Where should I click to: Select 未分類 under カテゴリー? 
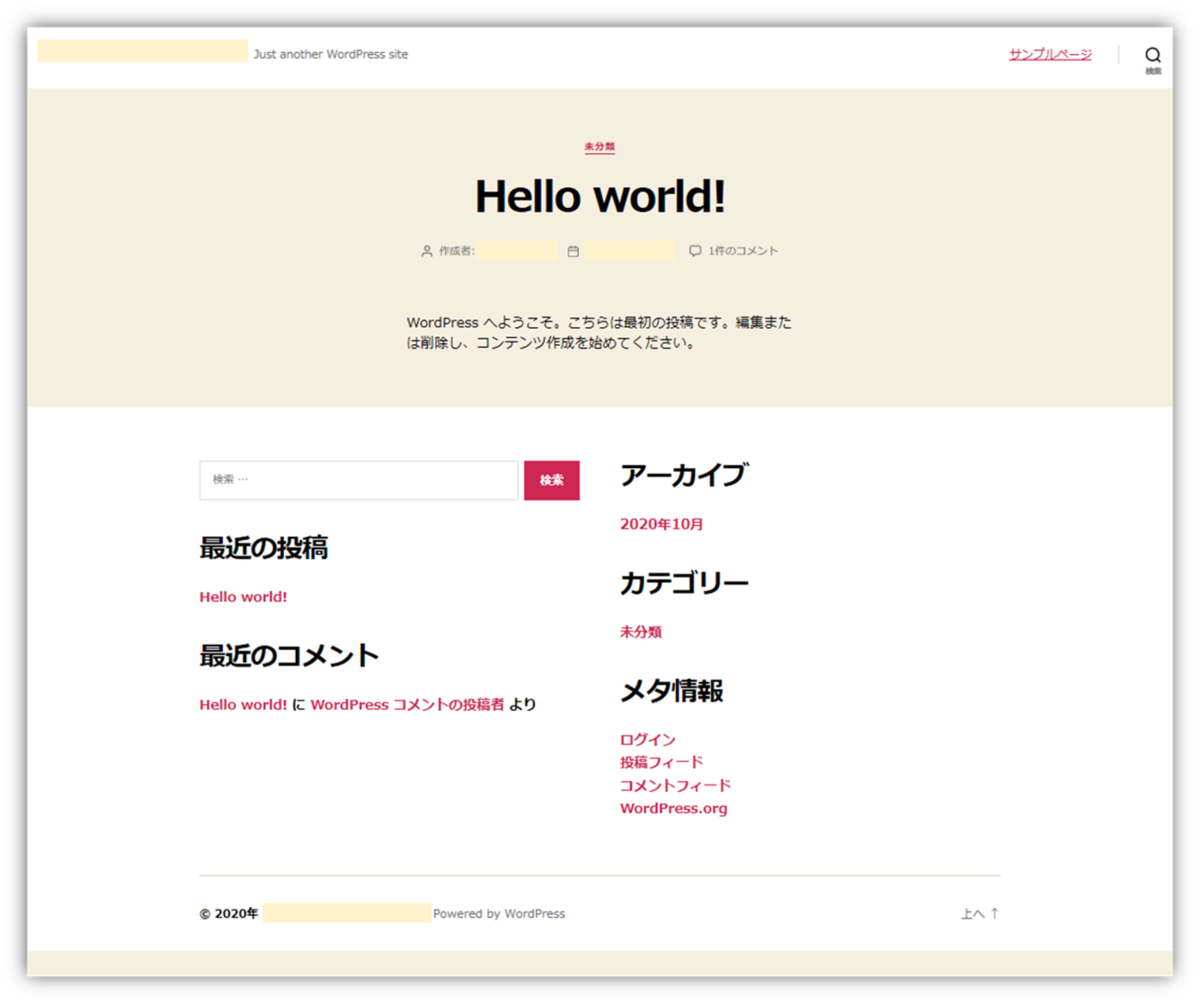tap(643, 631)
